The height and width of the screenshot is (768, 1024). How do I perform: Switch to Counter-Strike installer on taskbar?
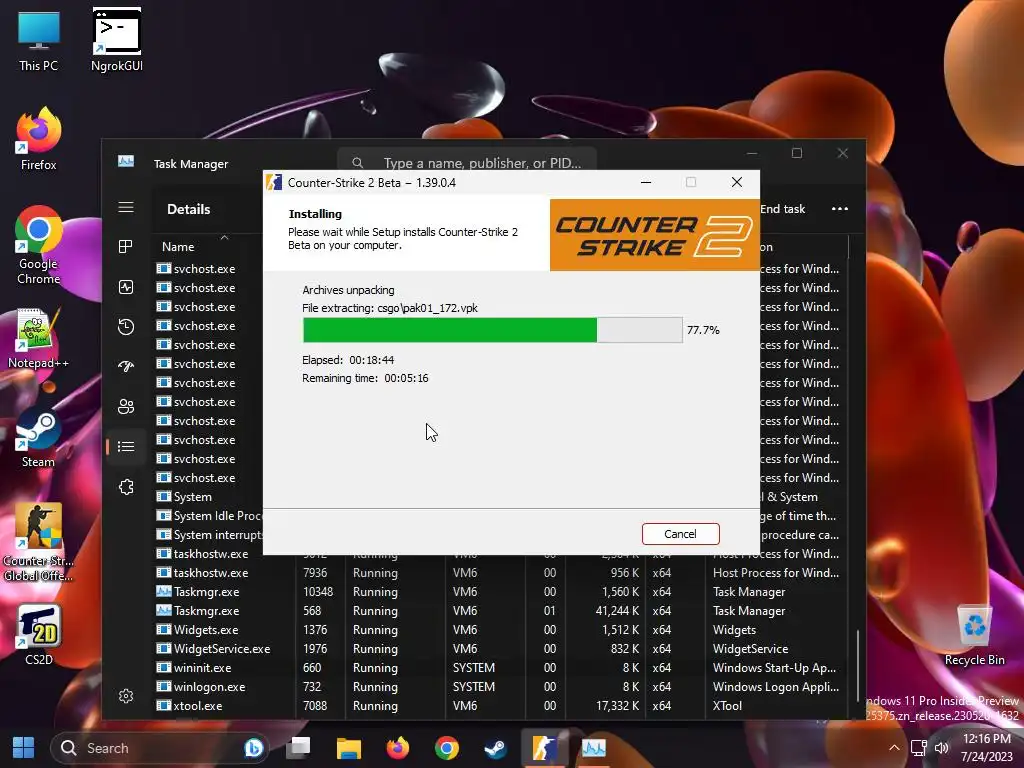tap(545, 748)
